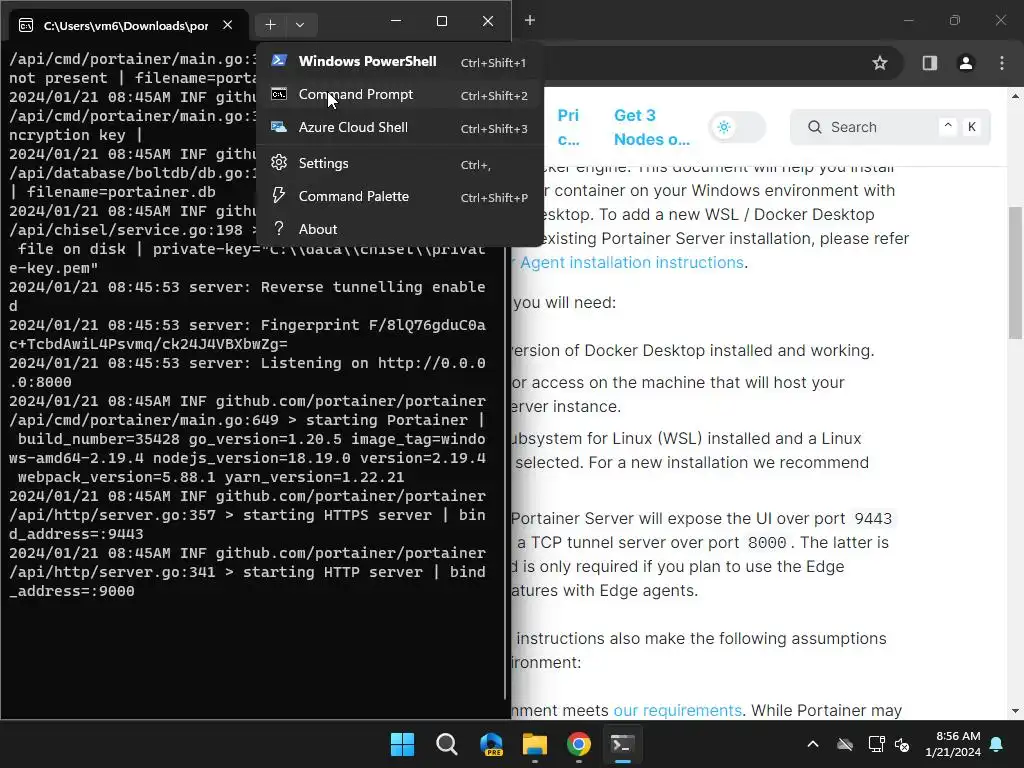Open File Explorer from taskbar
Screen dimensions: 1024x768
point(535,744)
